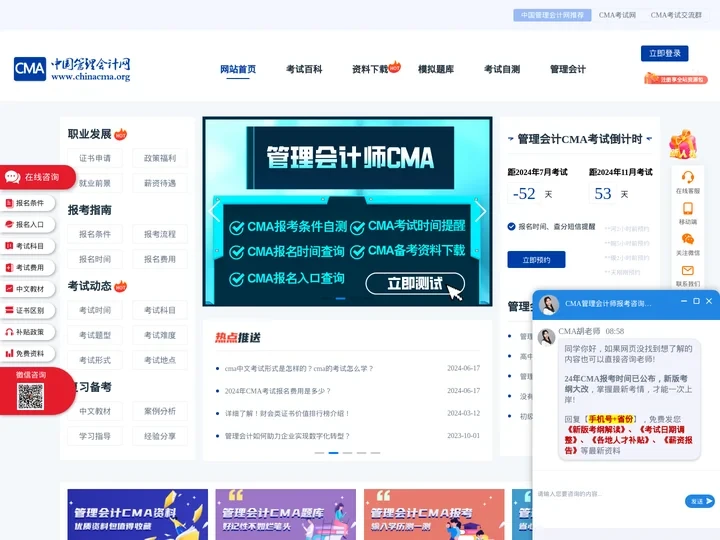Click 案例分析 in left panel

pos(160,411)
